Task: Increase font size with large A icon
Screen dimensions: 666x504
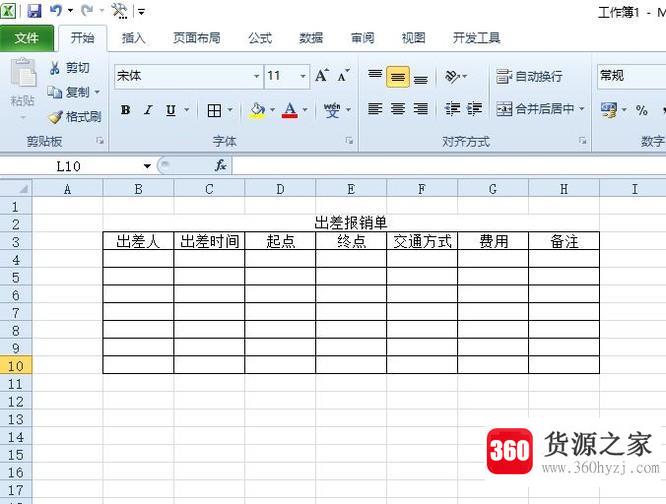Action: [322, 76]
